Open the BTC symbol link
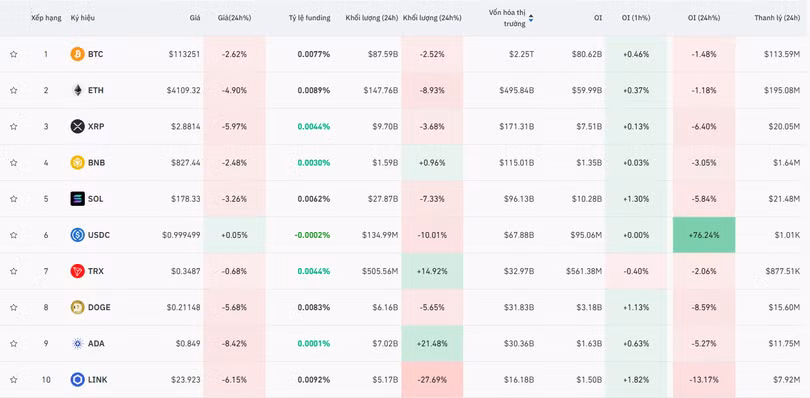The height and width of the screenshot is (398, 810). (x=96, y=54)
